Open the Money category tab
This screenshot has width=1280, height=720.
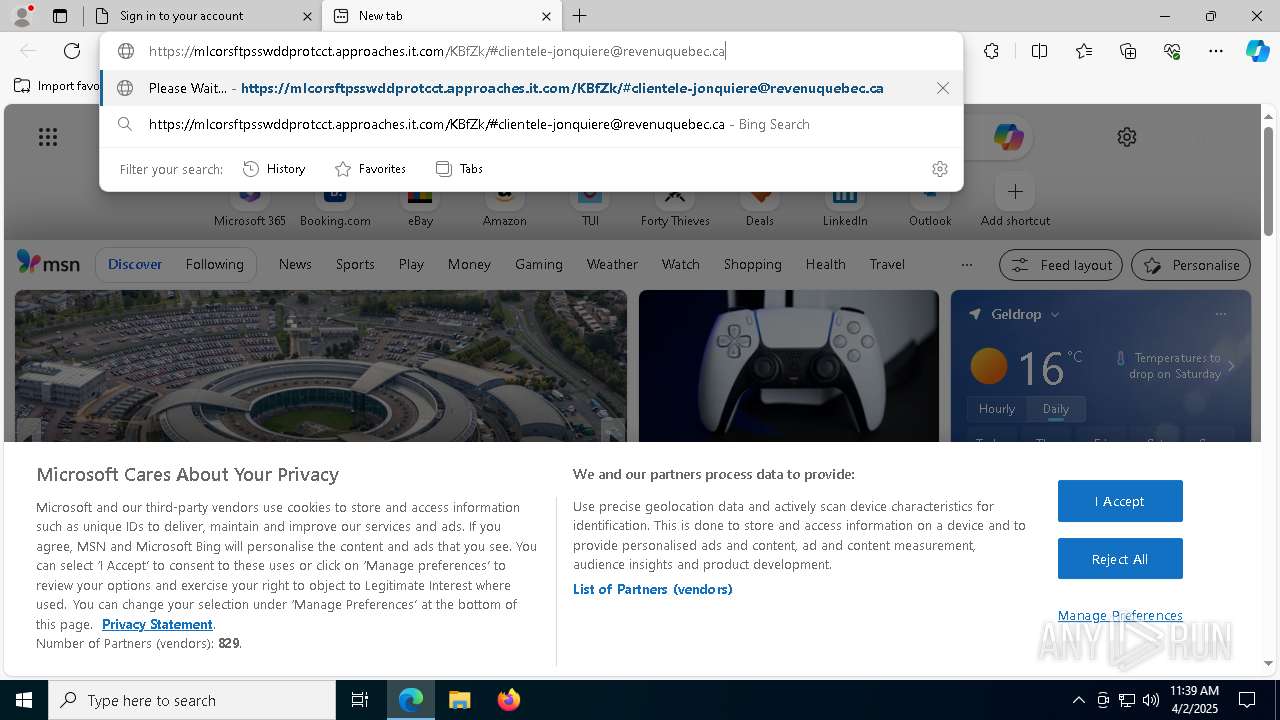point(469,265)
